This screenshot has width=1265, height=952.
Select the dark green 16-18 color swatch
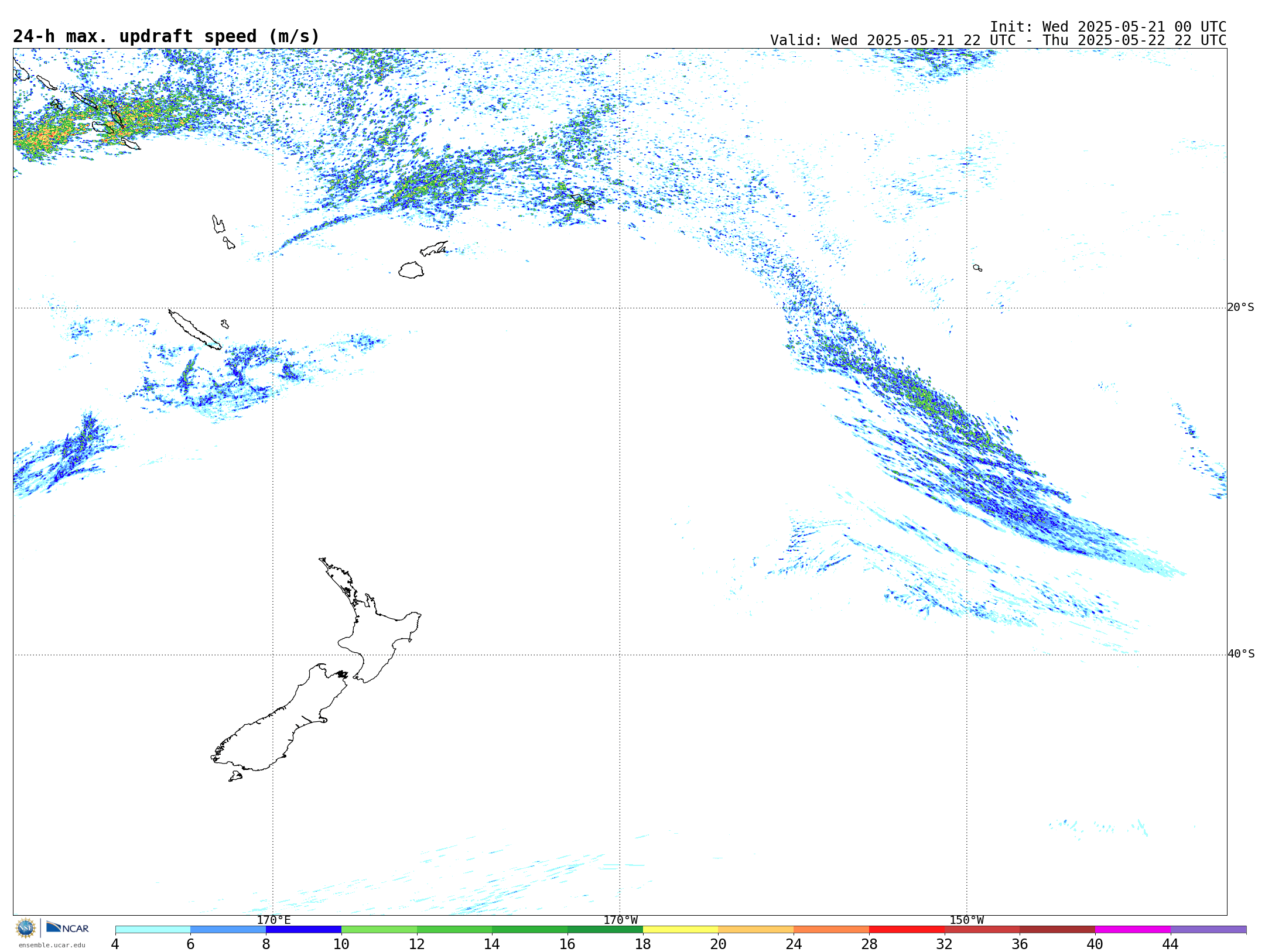[x=605, y=929]
